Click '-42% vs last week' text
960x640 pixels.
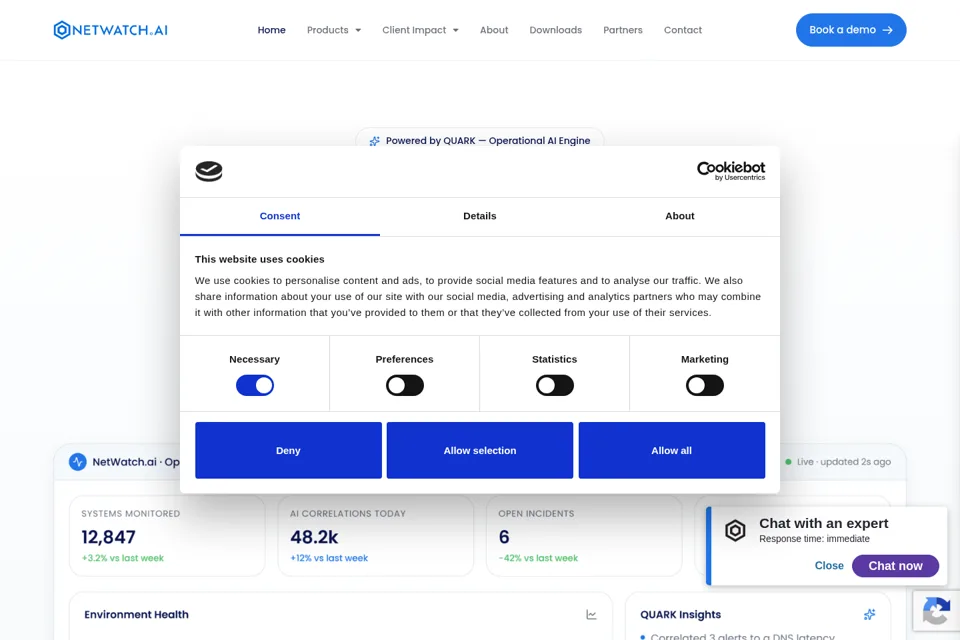click(538, 558)
